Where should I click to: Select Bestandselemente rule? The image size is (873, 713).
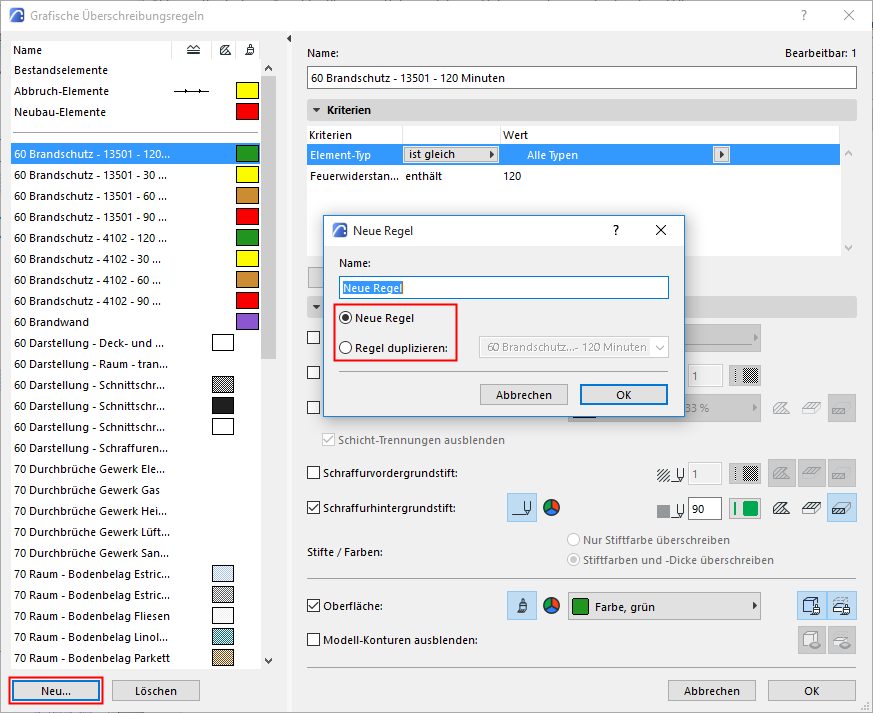click(x=135, y=70)
